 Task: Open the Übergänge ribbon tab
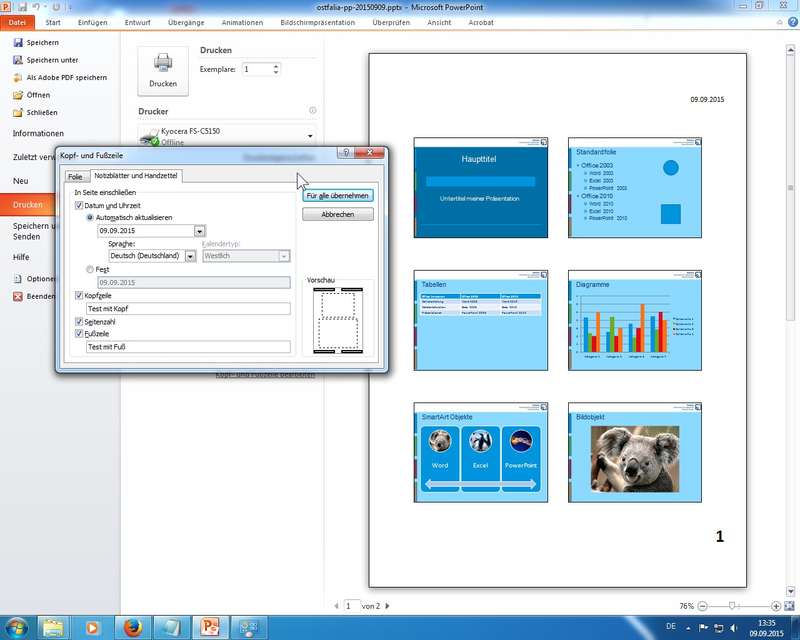click(x=189, y=21)
